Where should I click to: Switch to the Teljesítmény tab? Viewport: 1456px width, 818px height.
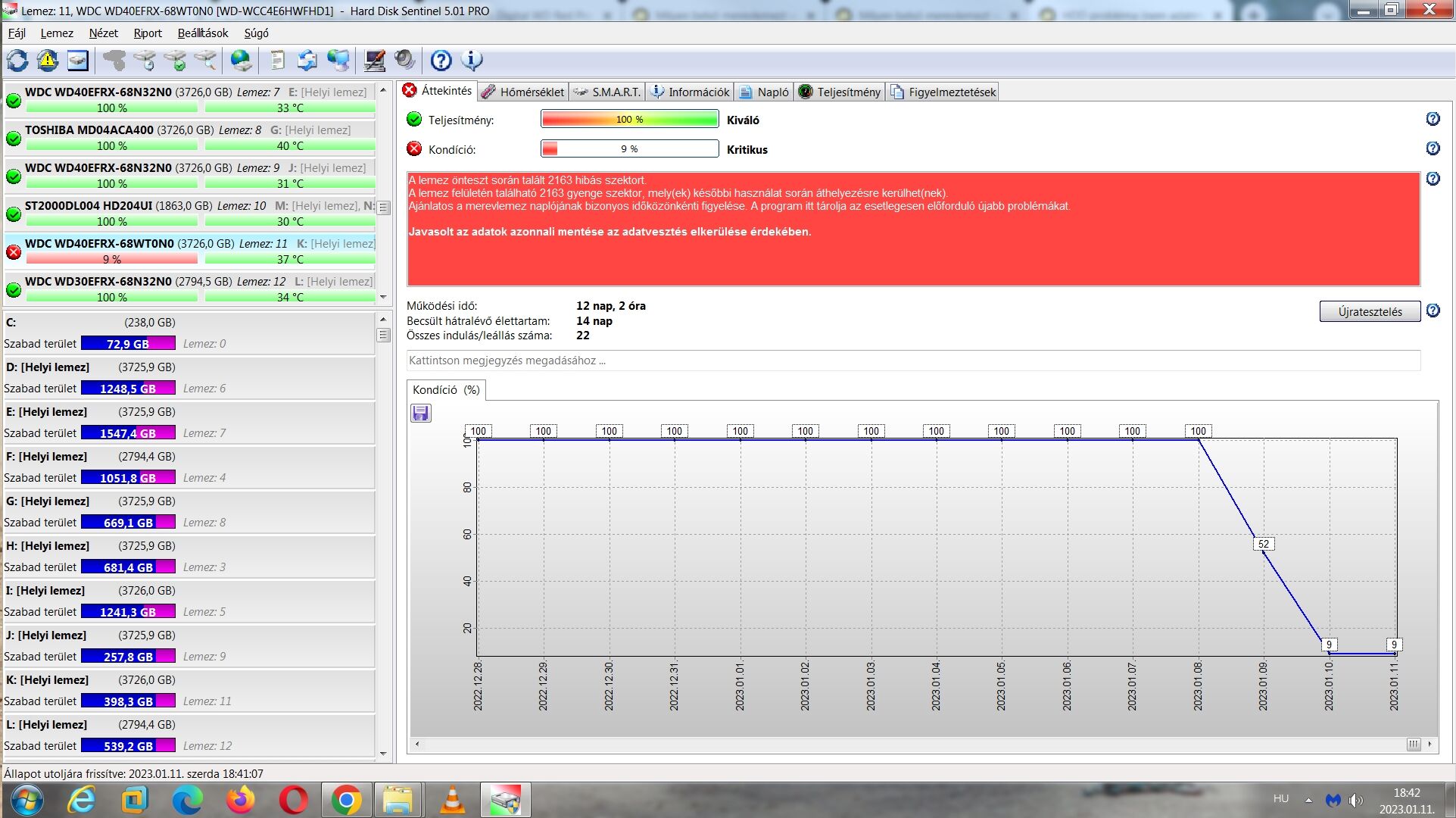click(840, 92)
